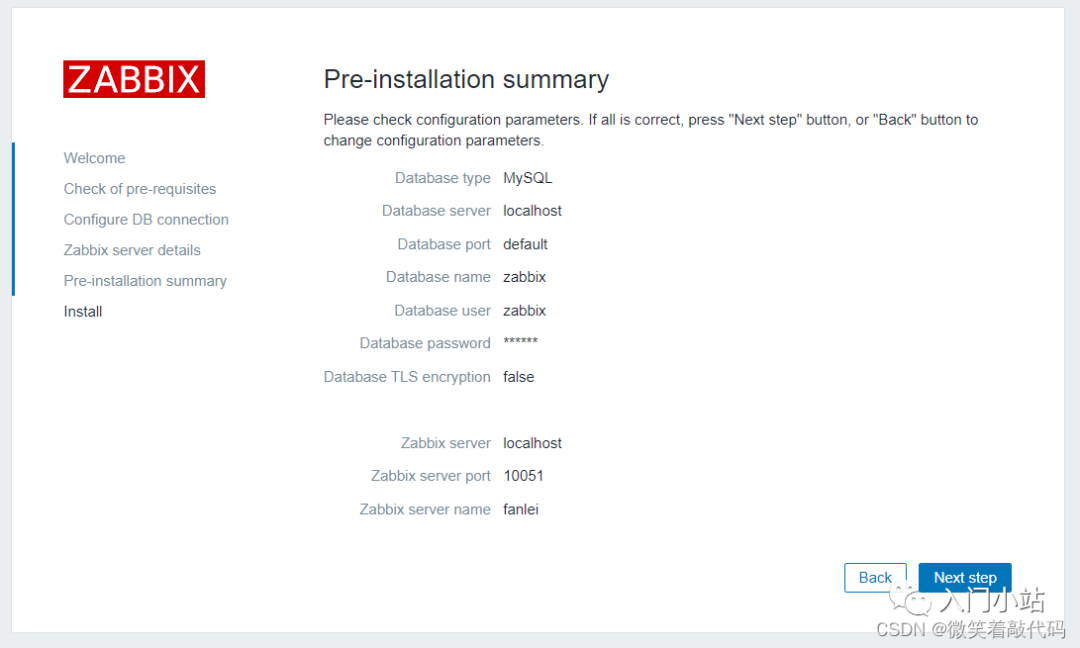Click the Database port default value
Image resolution: width=1080 pixels, height=648 pixels.
526,244
